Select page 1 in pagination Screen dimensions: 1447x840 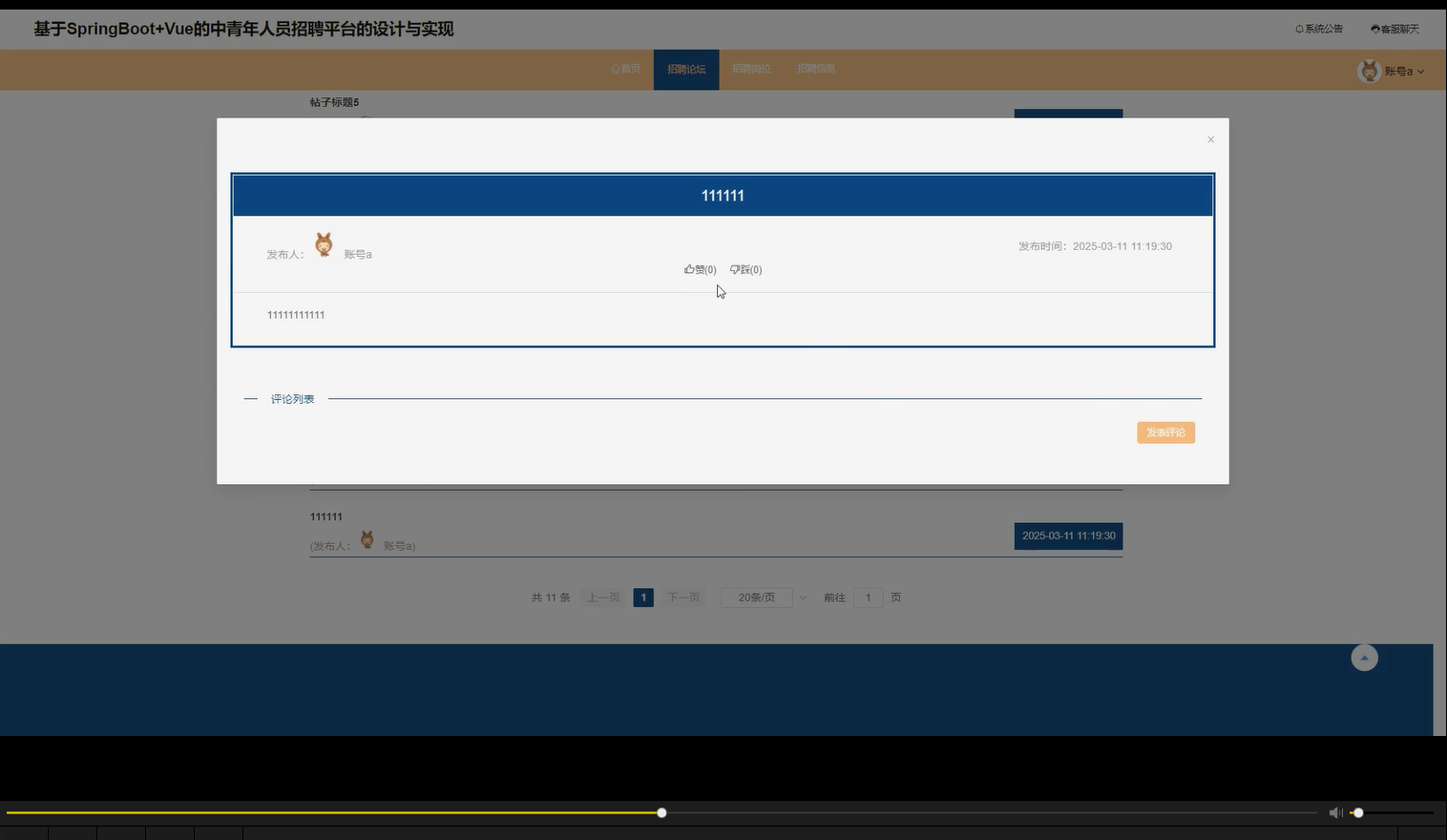pyautogui.click(x=643, y=598)
